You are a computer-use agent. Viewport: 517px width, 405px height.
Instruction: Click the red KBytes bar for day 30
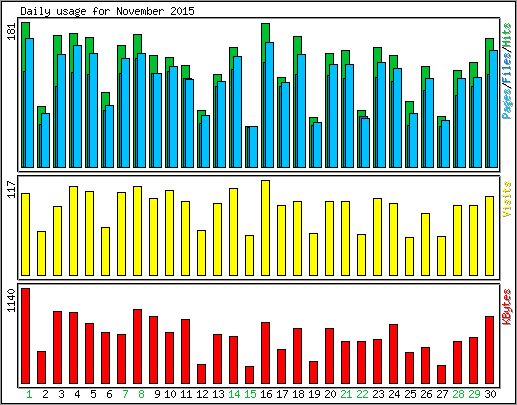point(490,350)
